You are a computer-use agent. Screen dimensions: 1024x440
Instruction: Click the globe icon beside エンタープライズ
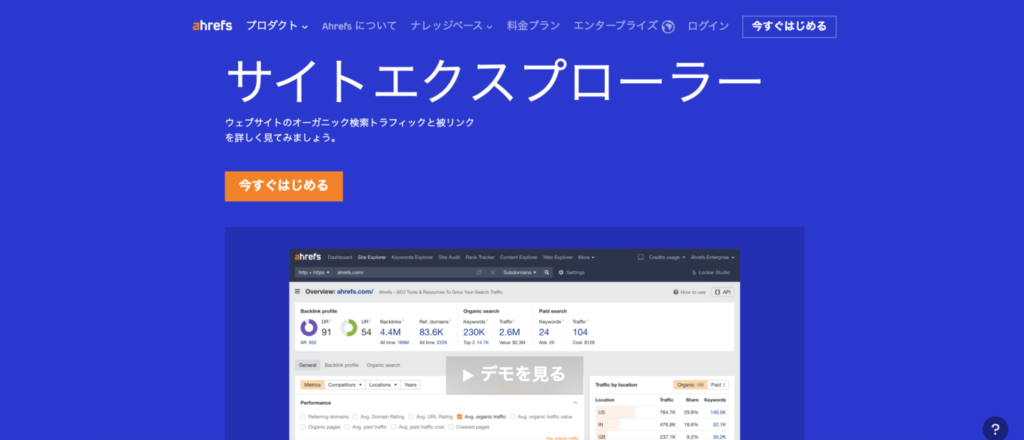(x=667, y=27)
